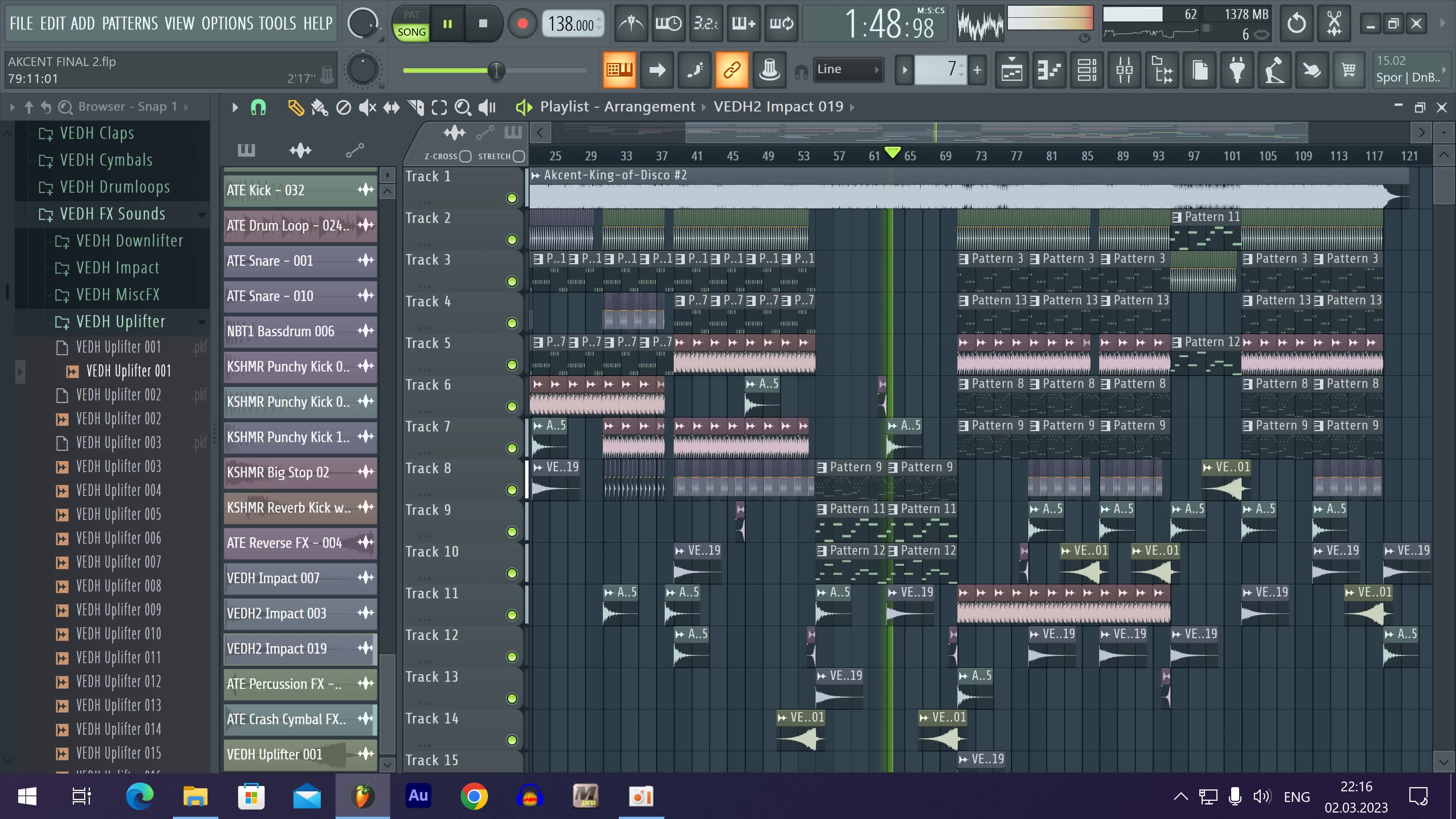Mute Track 1 with its green light
1456x819 pixels.
(512, 198)
